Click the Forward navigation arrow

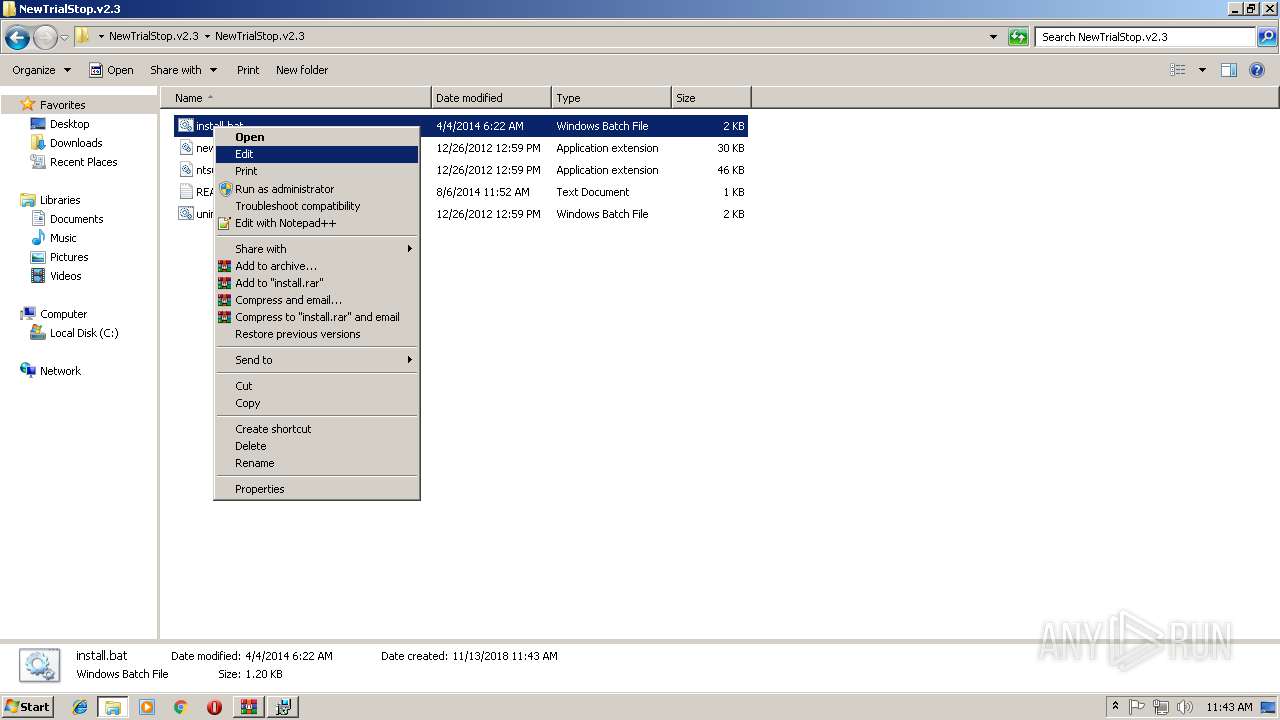point(45,38)
